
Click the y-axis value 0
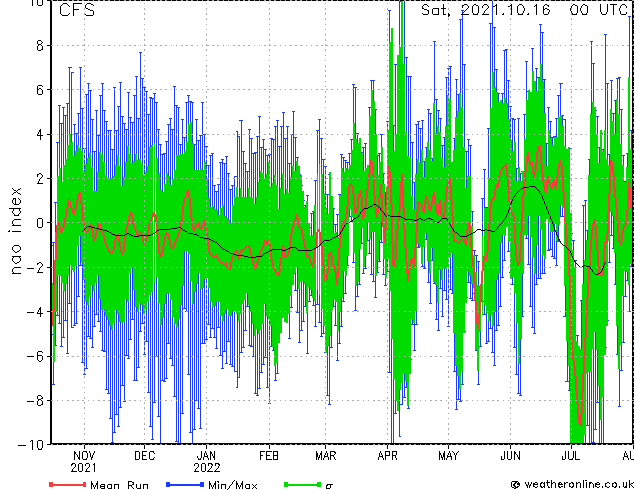(x=40, y=223)
